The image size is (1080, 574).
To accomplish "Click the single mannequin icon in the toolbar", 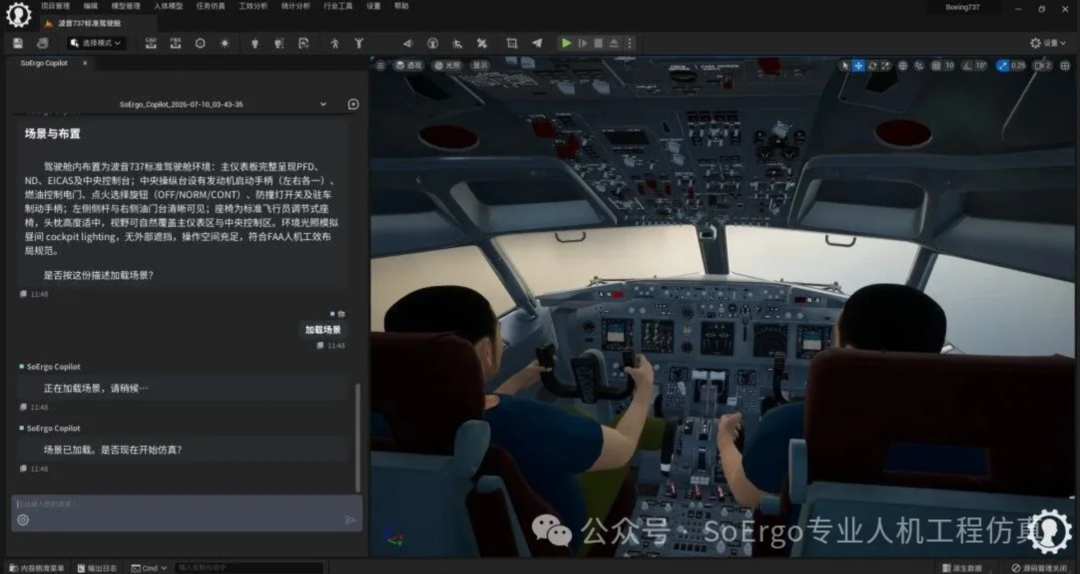I will (x=255, y=43).
